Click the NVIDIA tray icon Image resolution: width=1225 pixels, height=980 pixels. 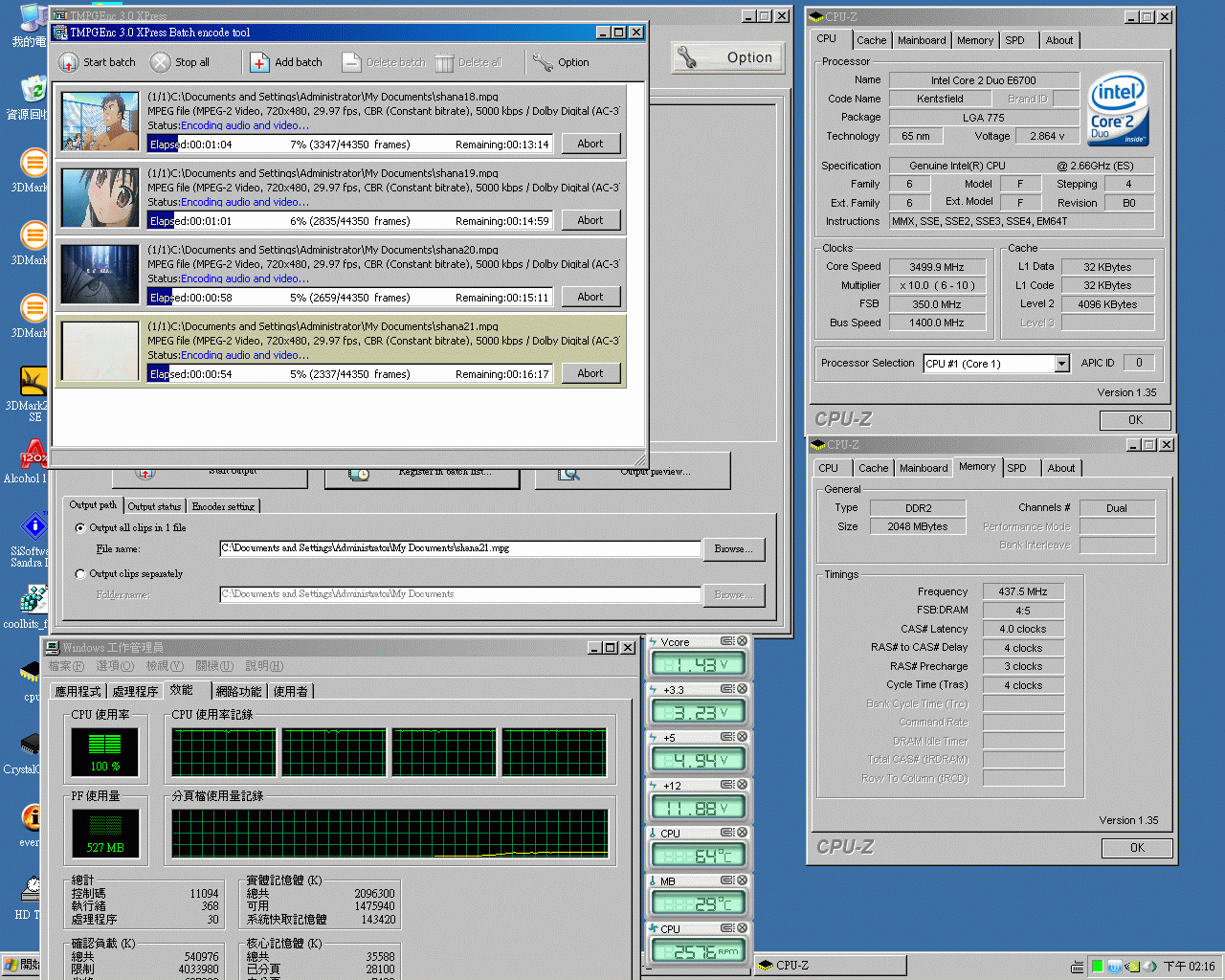(1133, 967)
